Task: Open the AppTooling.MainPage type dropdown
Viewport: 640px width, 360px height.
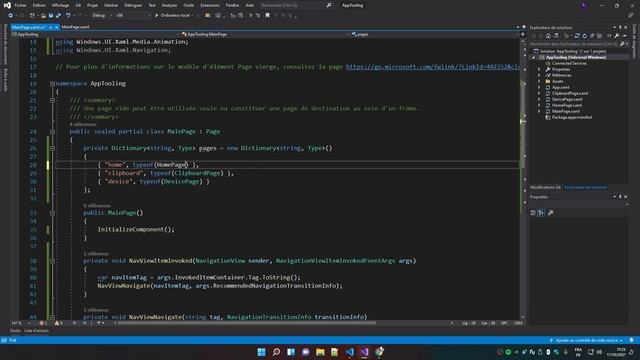Action: click(x=265, y=34)
